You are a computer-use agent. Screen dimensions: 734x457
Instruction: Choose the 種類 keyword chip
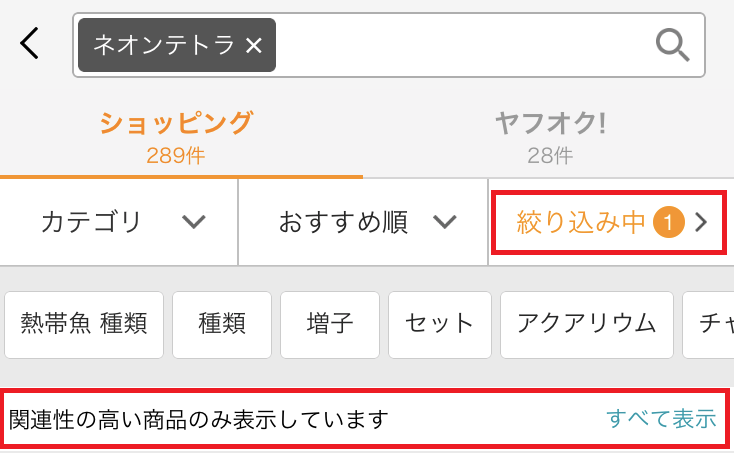coord(222,324)
